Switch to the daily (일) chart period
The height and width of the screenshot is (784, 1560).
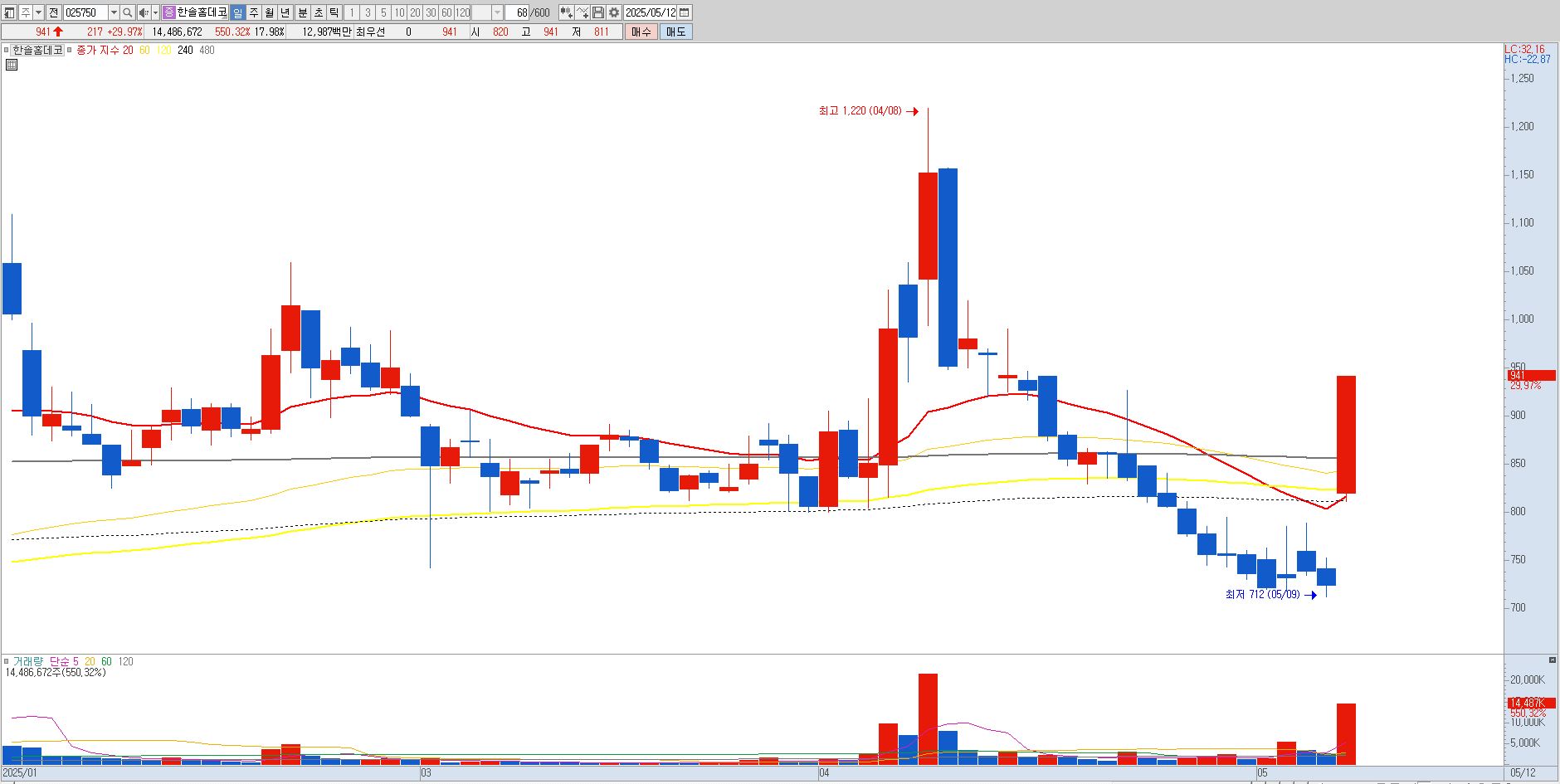[238, 12]
